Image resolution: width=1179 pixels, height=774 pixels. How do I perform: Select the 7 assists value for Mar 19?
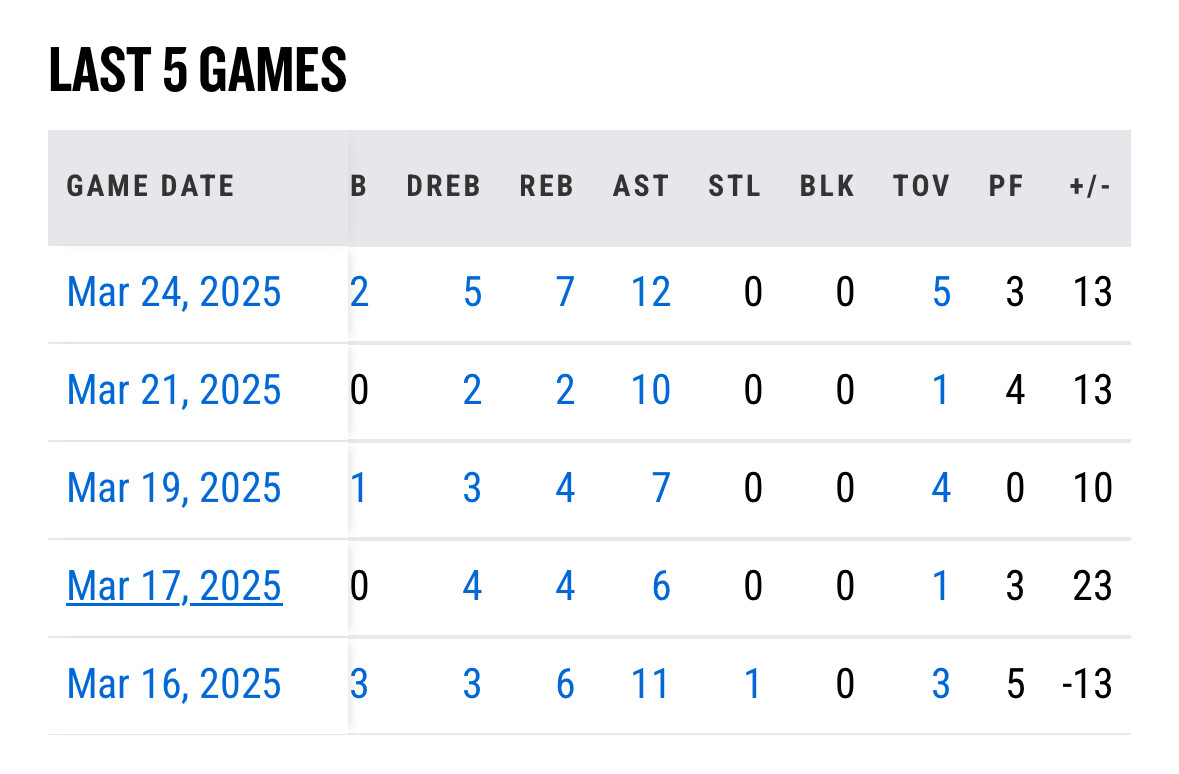tap(661, 488)
